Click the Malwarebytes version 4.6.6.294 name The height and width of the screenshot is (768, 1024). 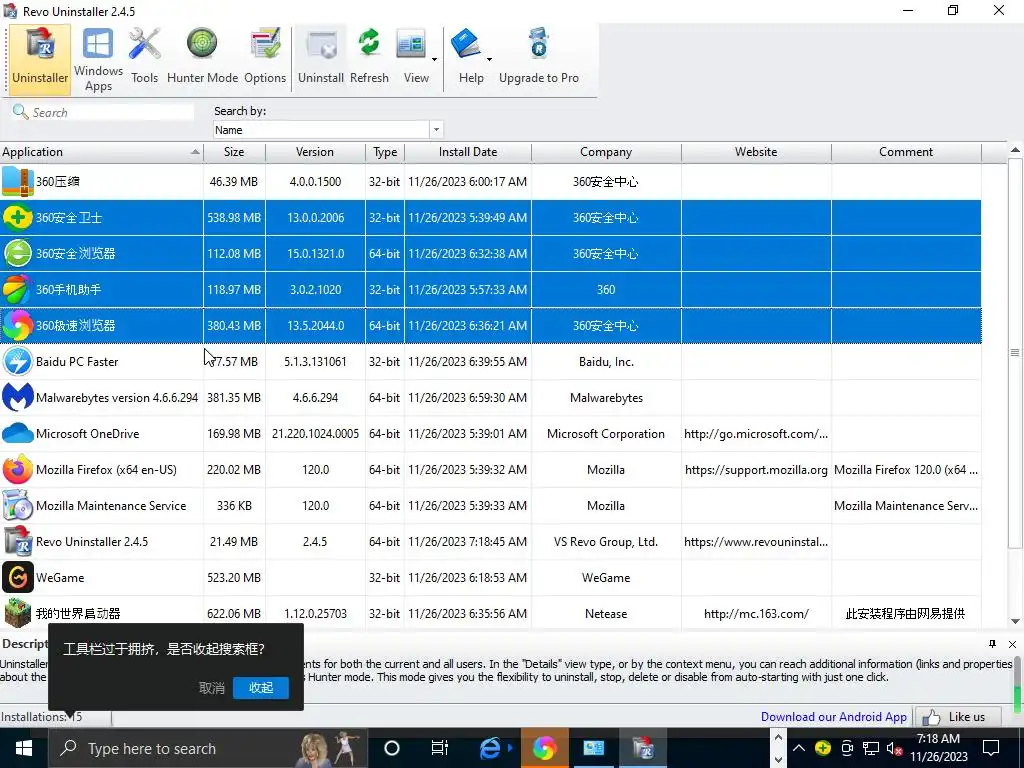click(x=117, y=398)
